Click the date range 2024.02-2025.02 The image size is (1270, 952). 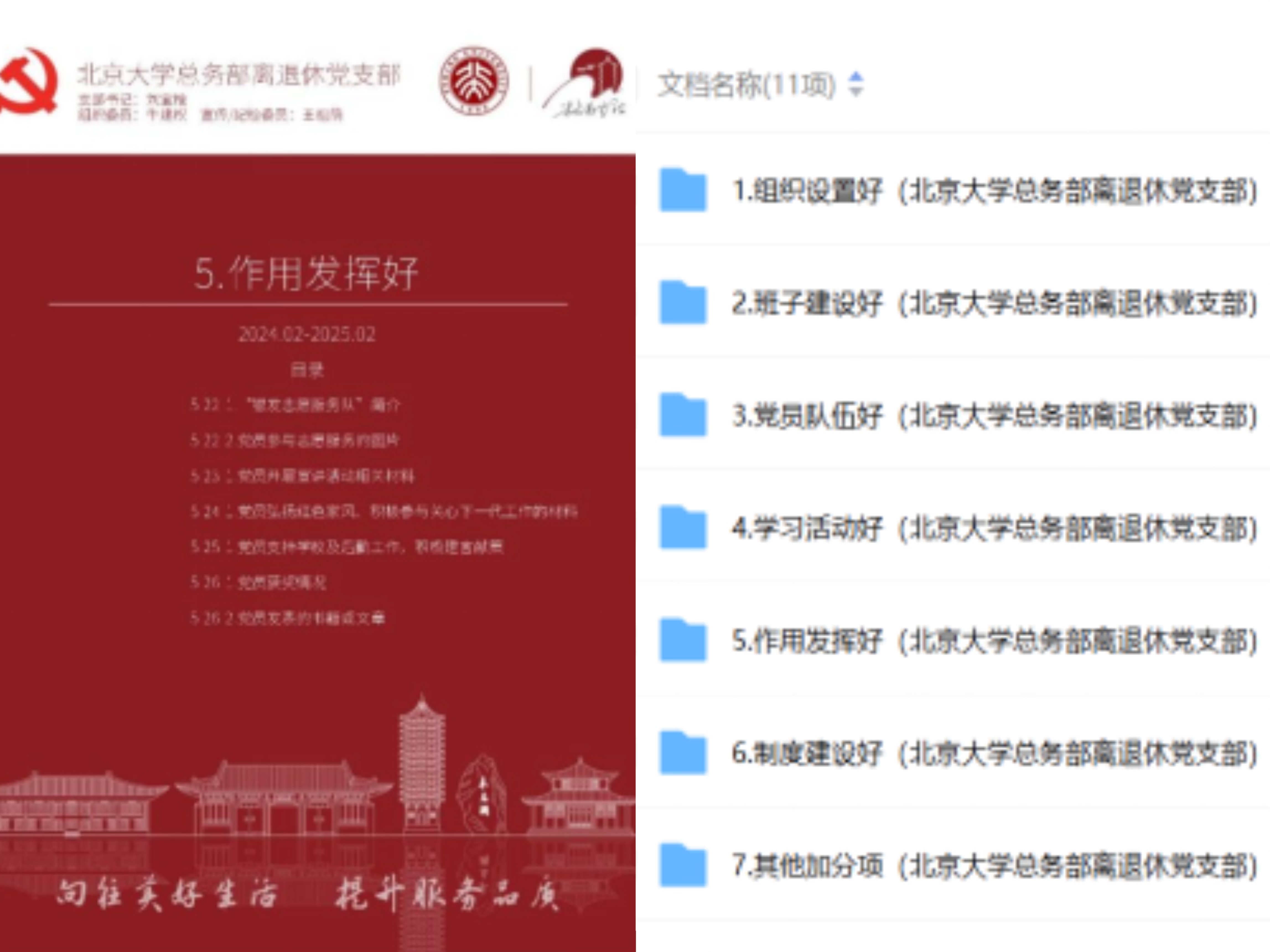pyautogui.click(x=307, y=334)
